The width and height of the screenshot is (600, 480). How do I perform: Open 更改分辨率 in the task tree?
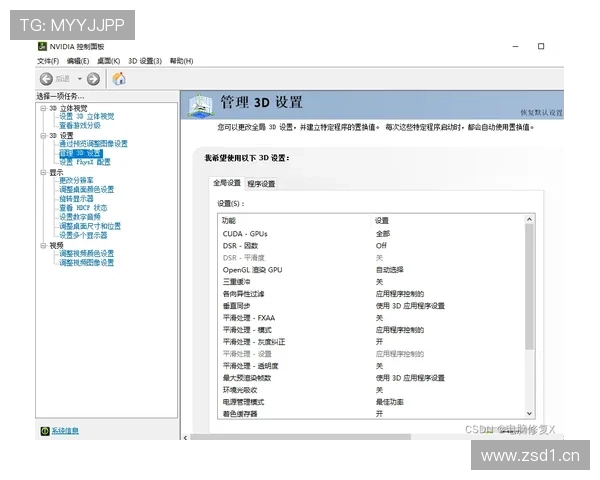(76, 180)
